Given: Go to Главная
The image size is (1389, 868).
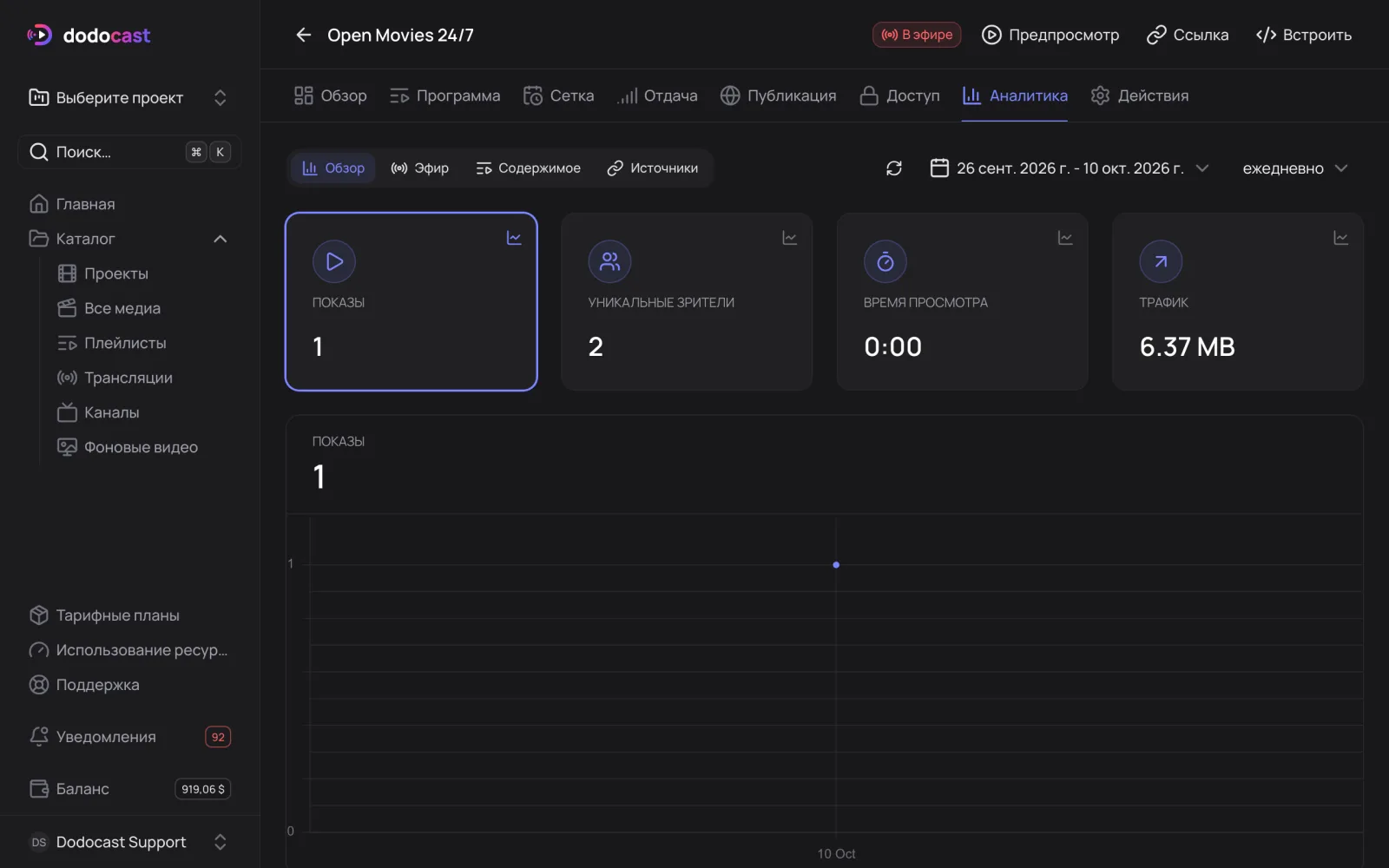Looking at the screenshot, I should click(x=129, y=204).
